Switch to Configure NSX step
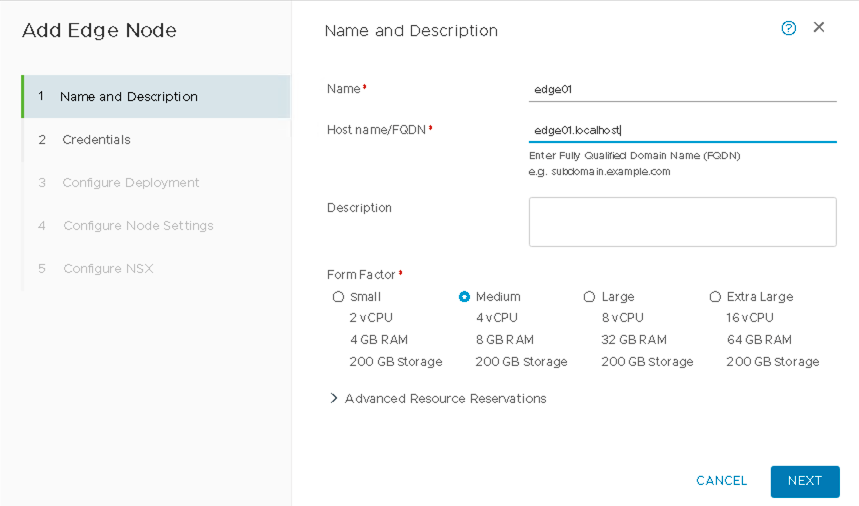 107,269
